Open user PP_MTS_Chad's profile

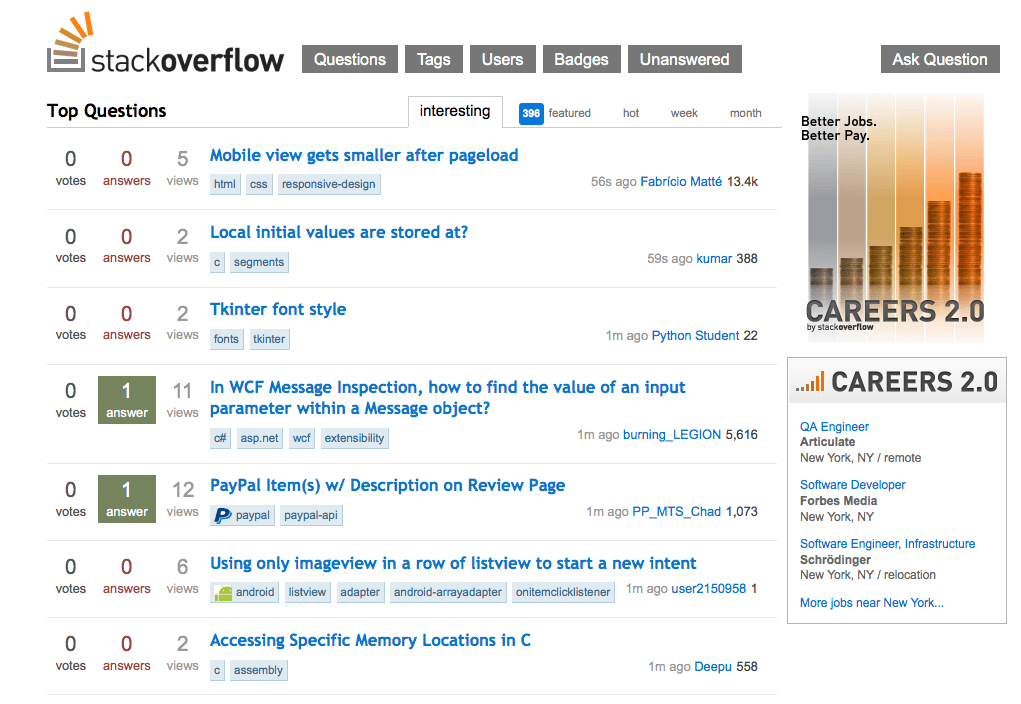click(x=677, y=511)
